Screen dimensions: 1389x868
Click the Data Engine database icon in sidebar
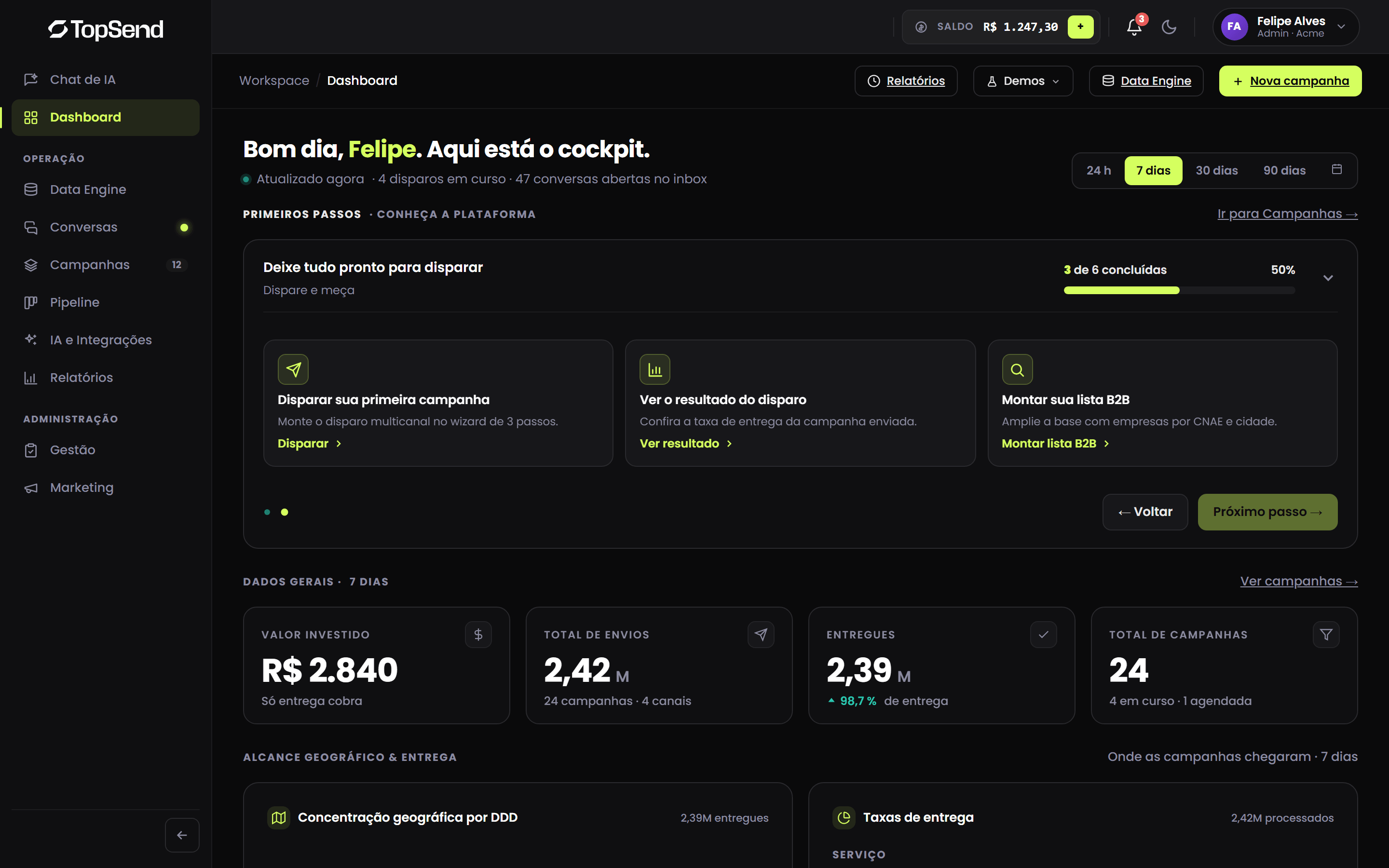click(x=31, y=190)
